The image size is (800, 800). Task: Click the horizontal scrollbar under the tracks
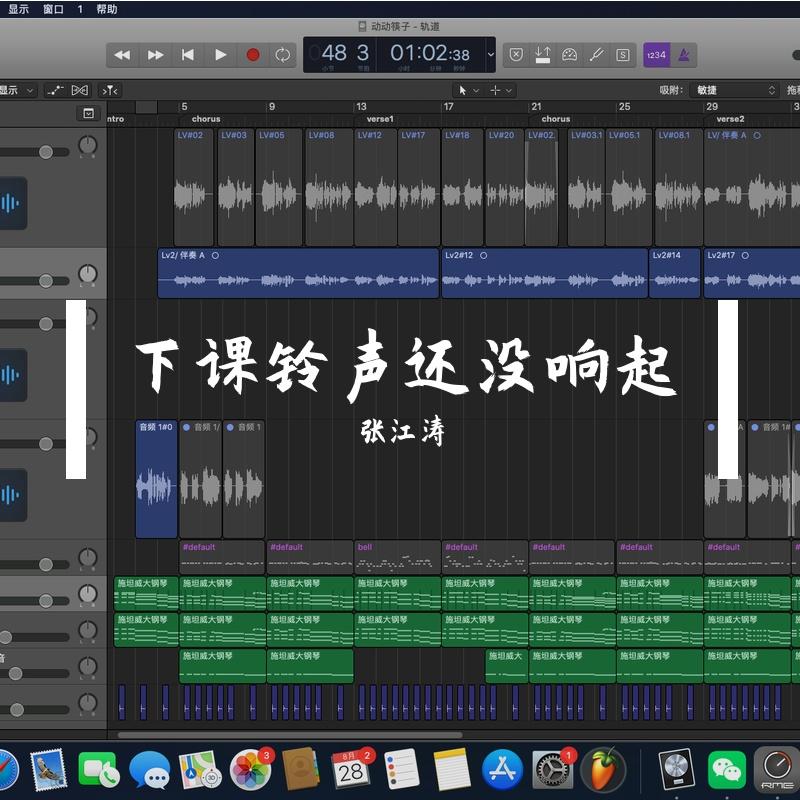click(x=290, y=735)
